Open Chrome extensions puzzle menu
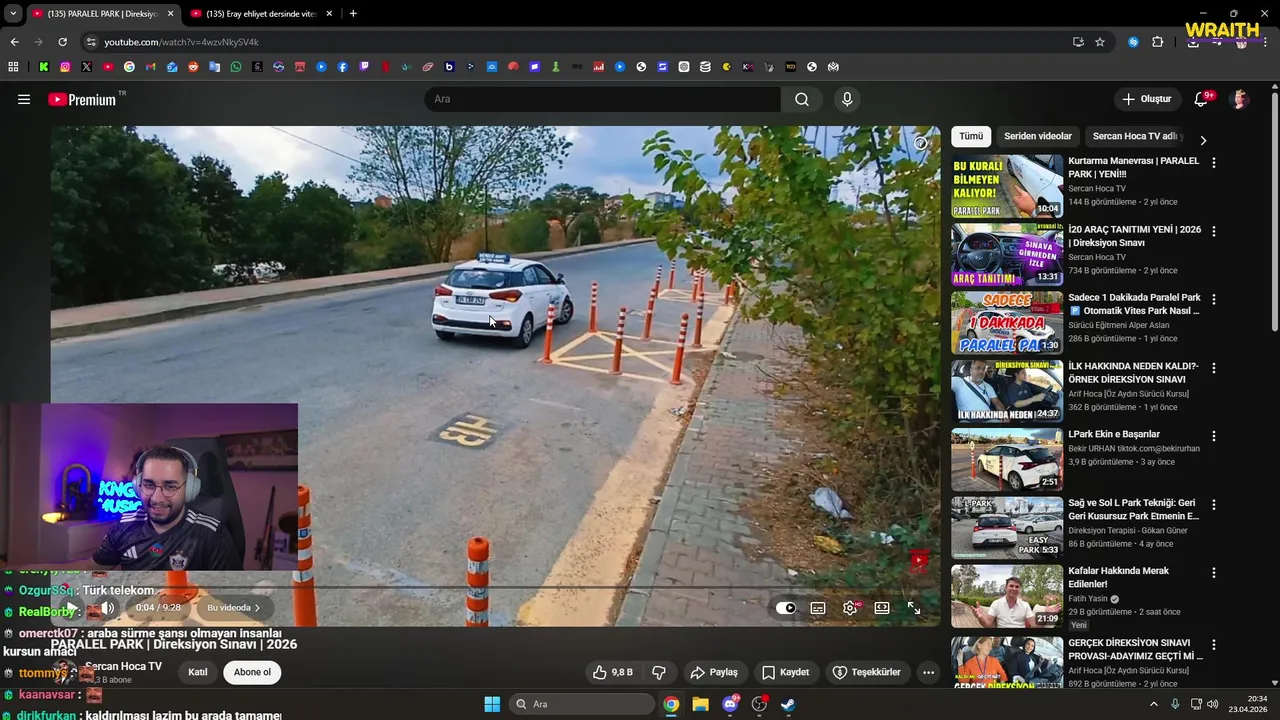Viewport: 1280px width, 720px height. [1158, 42]
